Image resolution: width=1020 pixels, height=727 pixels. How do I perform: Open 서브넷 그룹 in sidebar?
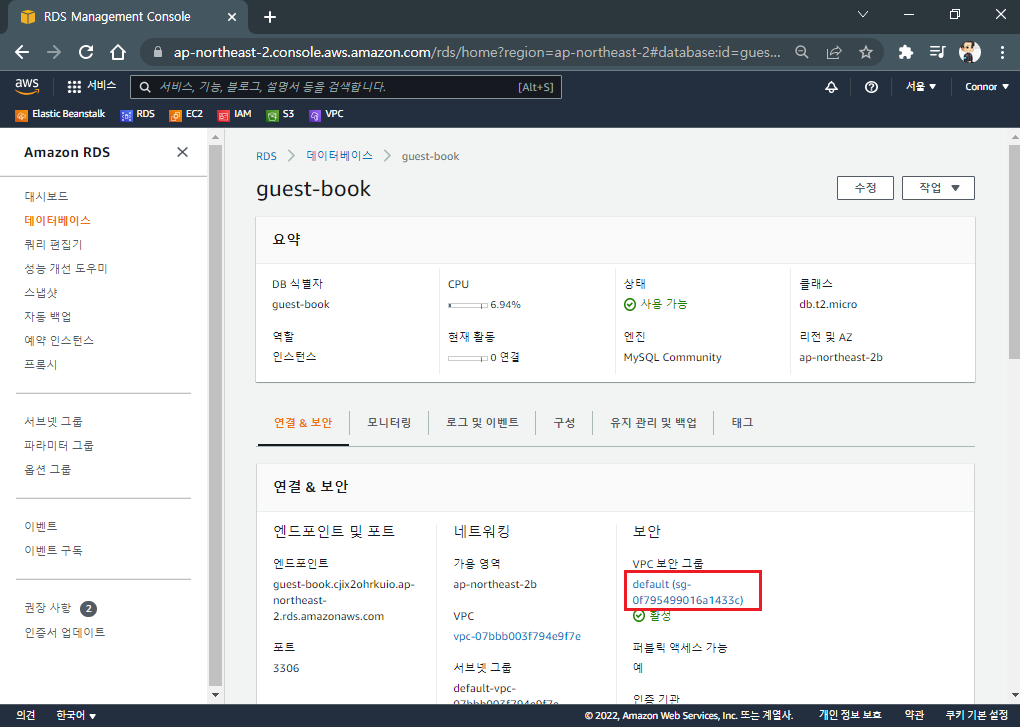[x=53, y=421]
